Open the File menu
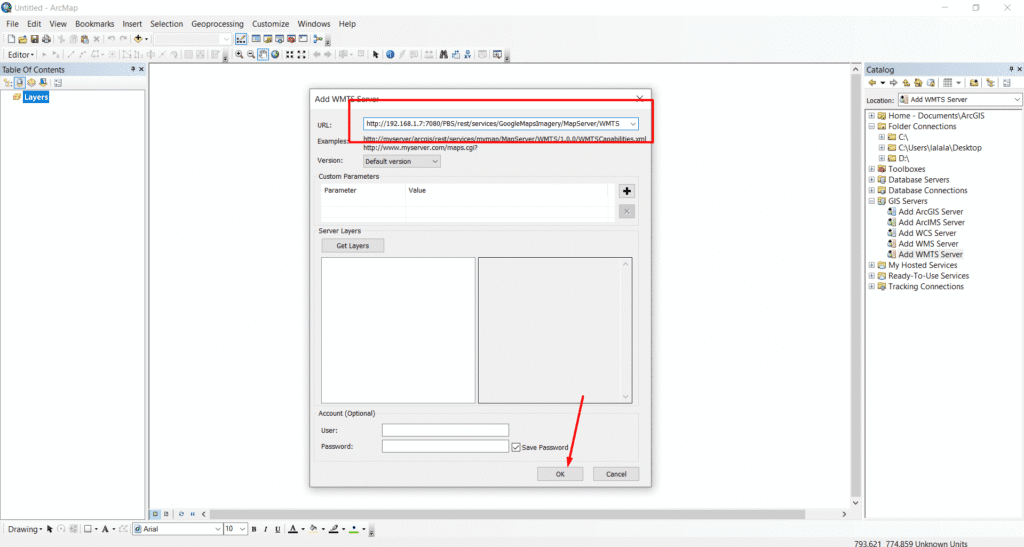 (x=12, y=24)
